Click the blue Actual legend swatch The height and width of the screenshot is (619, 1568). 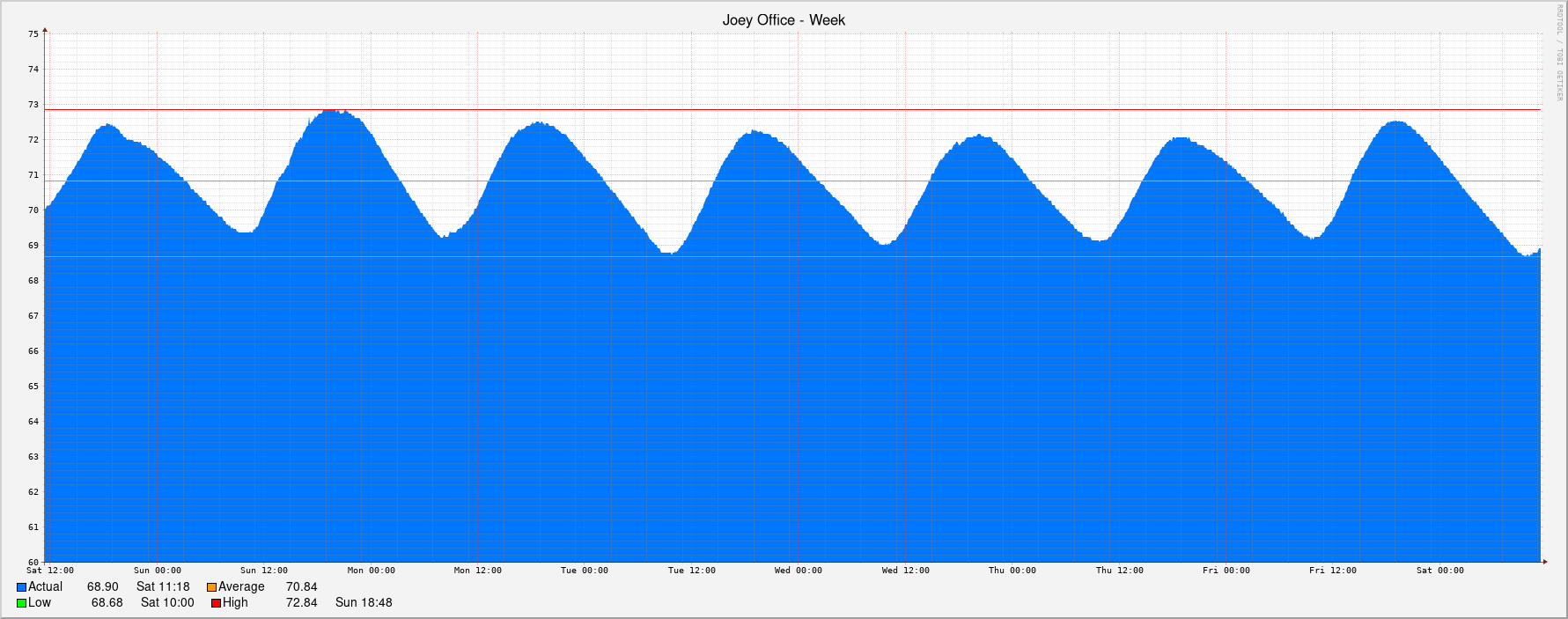point(21,587)
